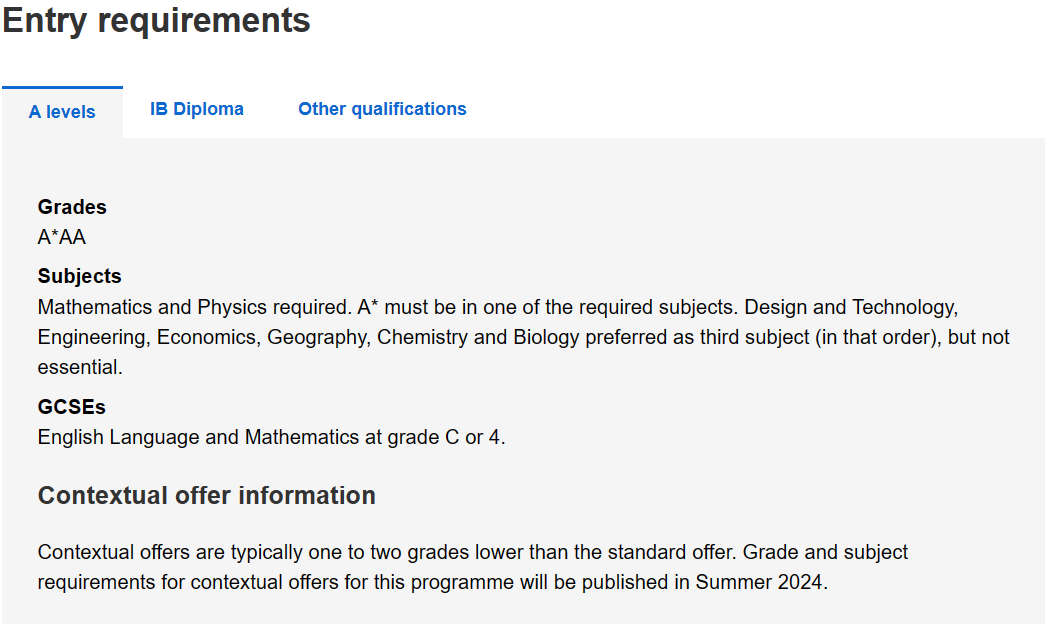
Task: Select the A levels tab
Action: click(62, 112)
